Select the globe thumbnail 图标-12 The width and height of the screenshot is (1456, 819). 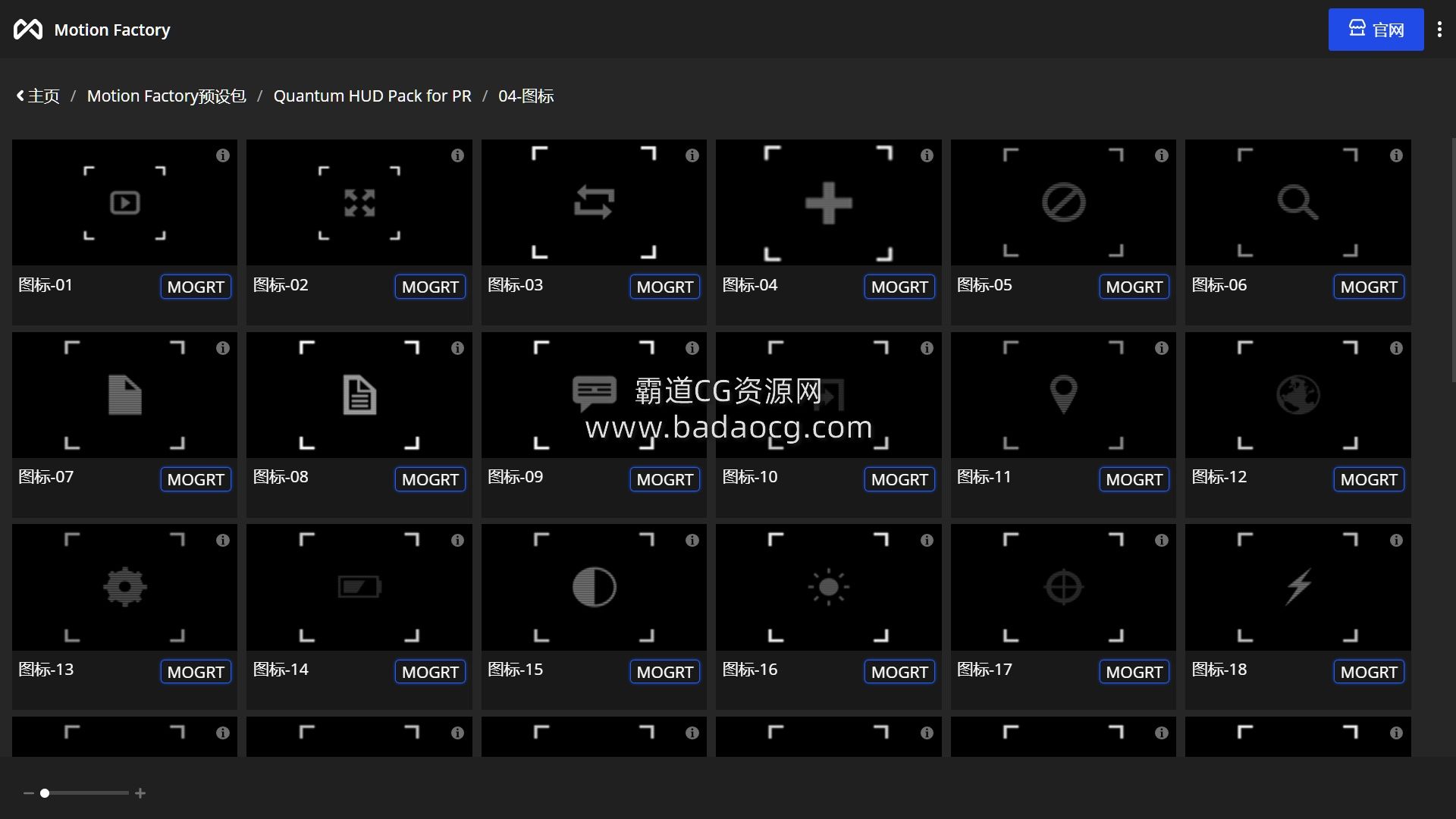[1298, 395]
